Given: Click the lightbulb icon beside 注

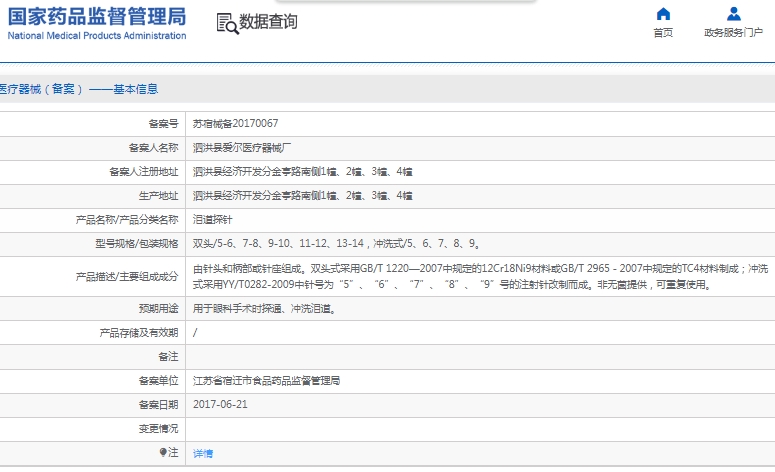Looking at the screenshot, I should click(163, 452).
